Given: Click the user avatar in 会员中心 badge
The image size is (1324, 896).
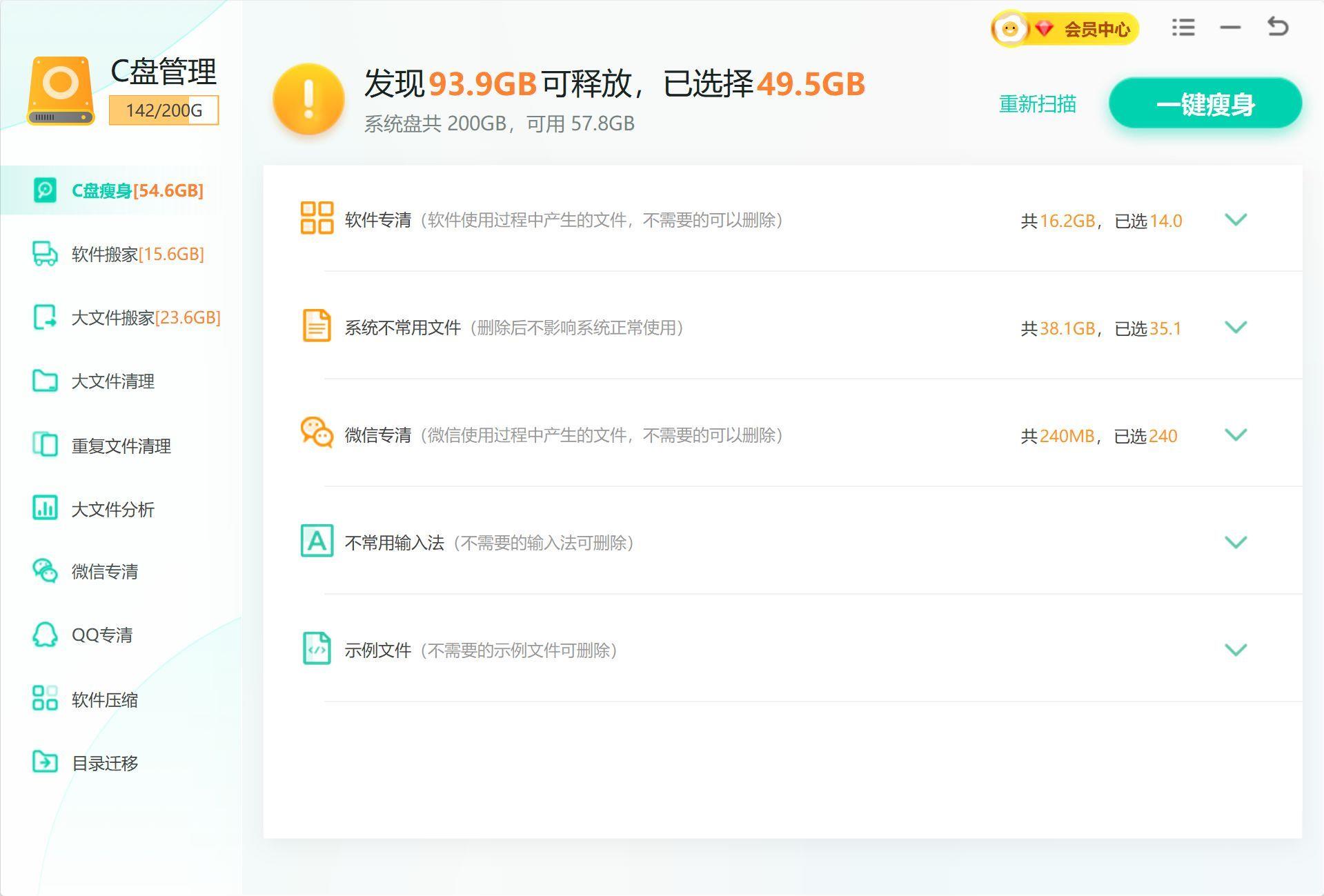Looking at the screenshot, I should click(x=1010, y=30).
